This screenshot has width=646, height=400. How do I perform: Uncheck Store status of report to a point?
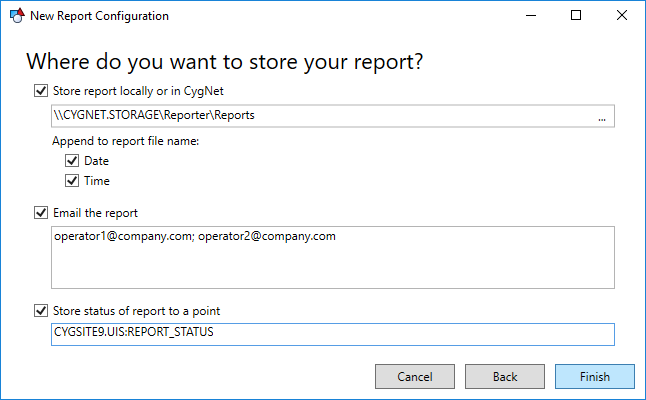click(41, 310)
